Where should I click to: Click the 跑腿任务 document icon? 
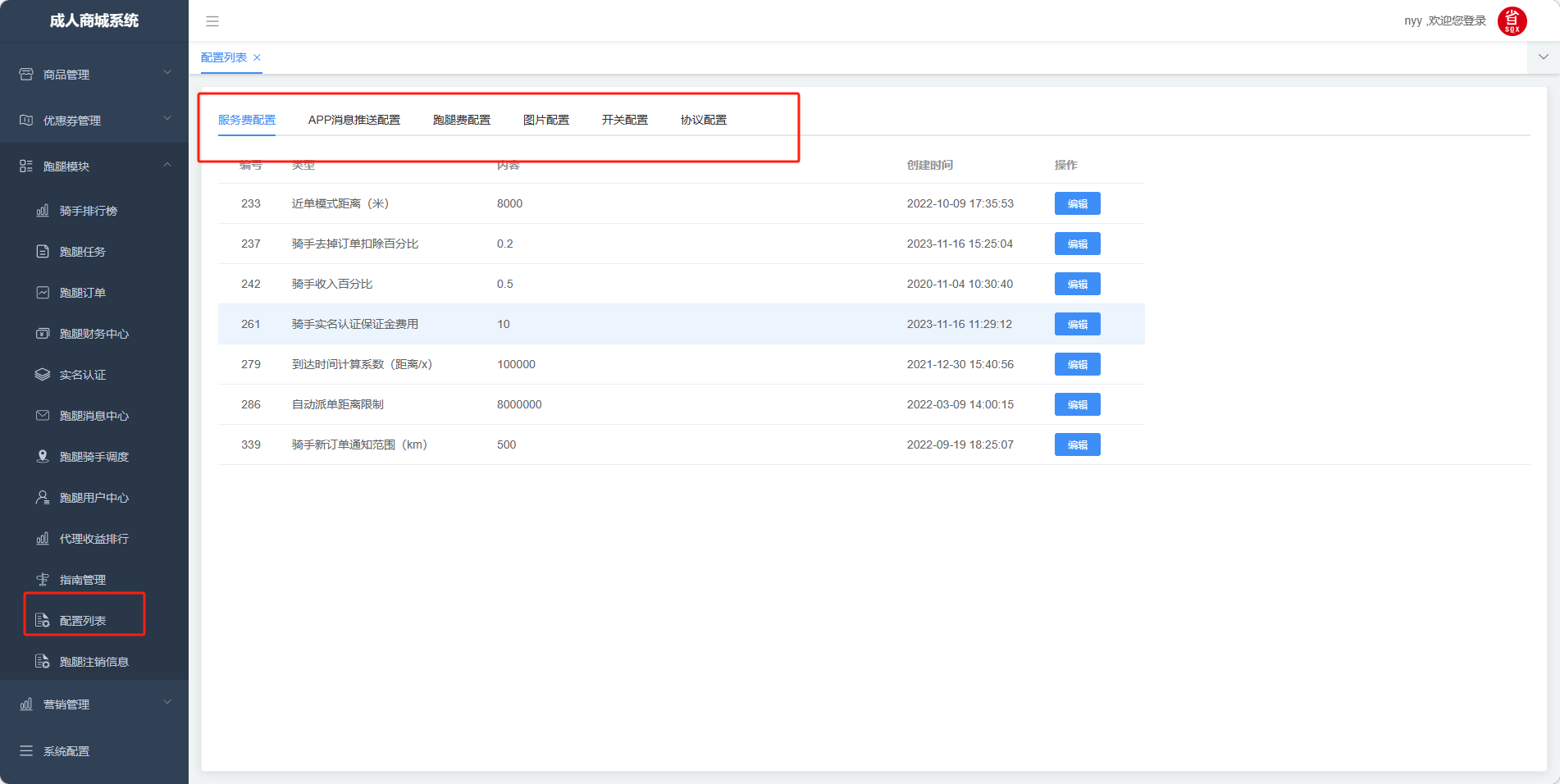tap(43, 252)
